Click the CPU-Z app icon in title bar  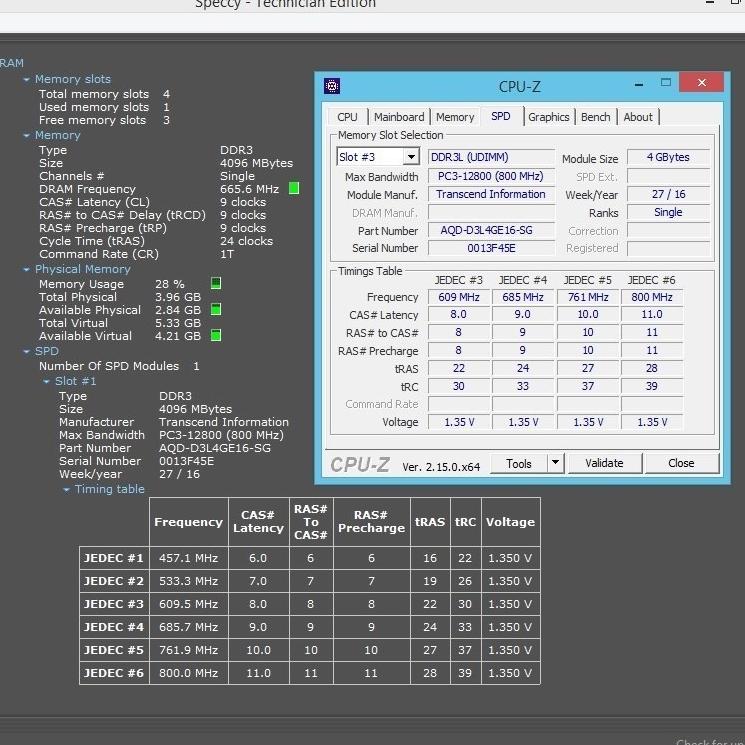tap(332, 86)
